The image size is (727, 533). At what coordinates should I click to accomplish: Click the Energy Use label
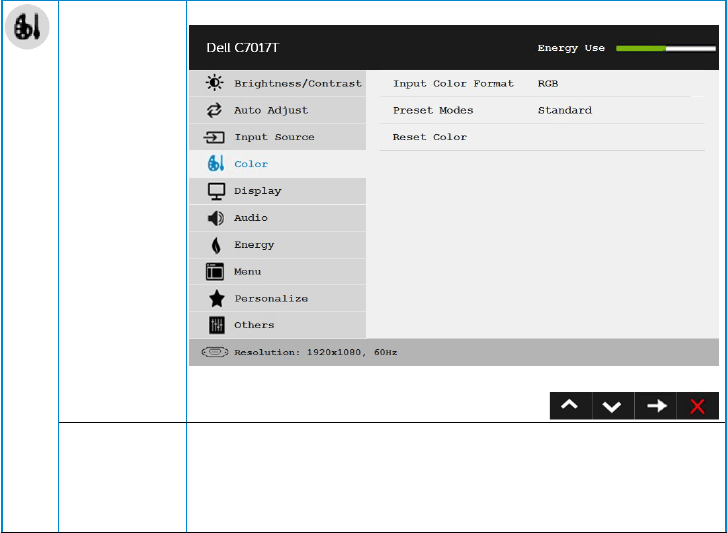(571, 48)
